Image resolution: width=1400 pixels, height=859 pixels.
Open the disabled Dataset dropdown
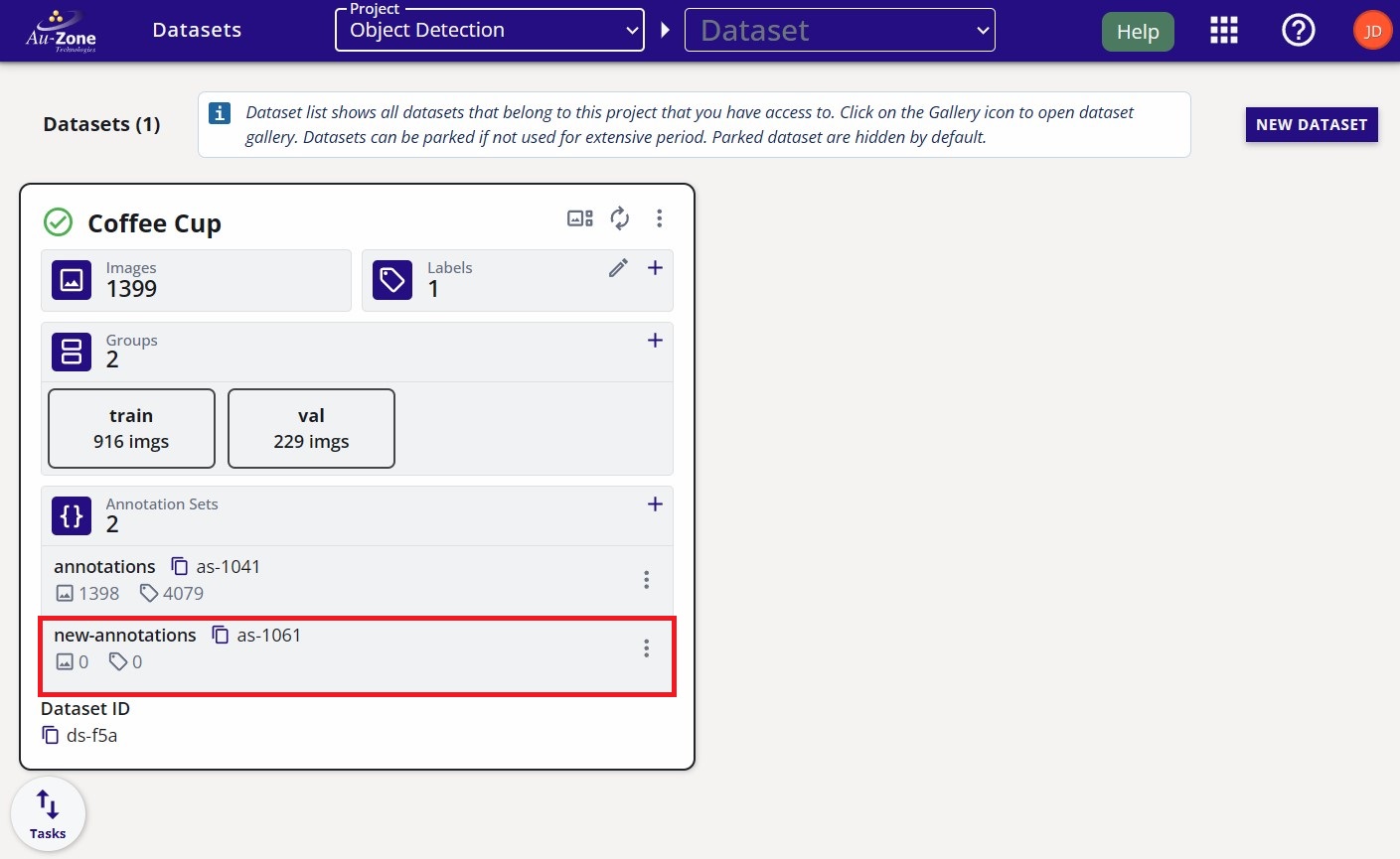pos(839,30)
